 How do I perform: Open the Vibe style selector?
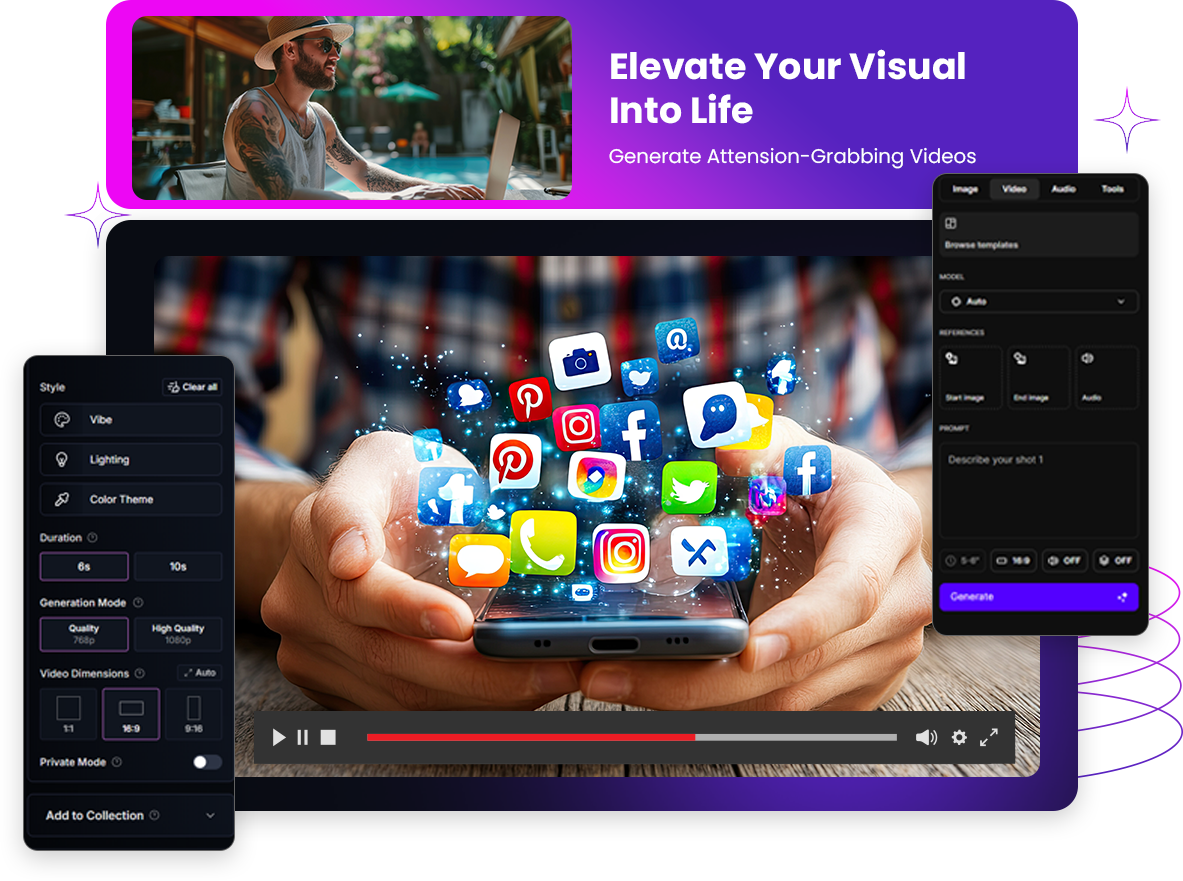pyautogui.click(x=130, y=420)
